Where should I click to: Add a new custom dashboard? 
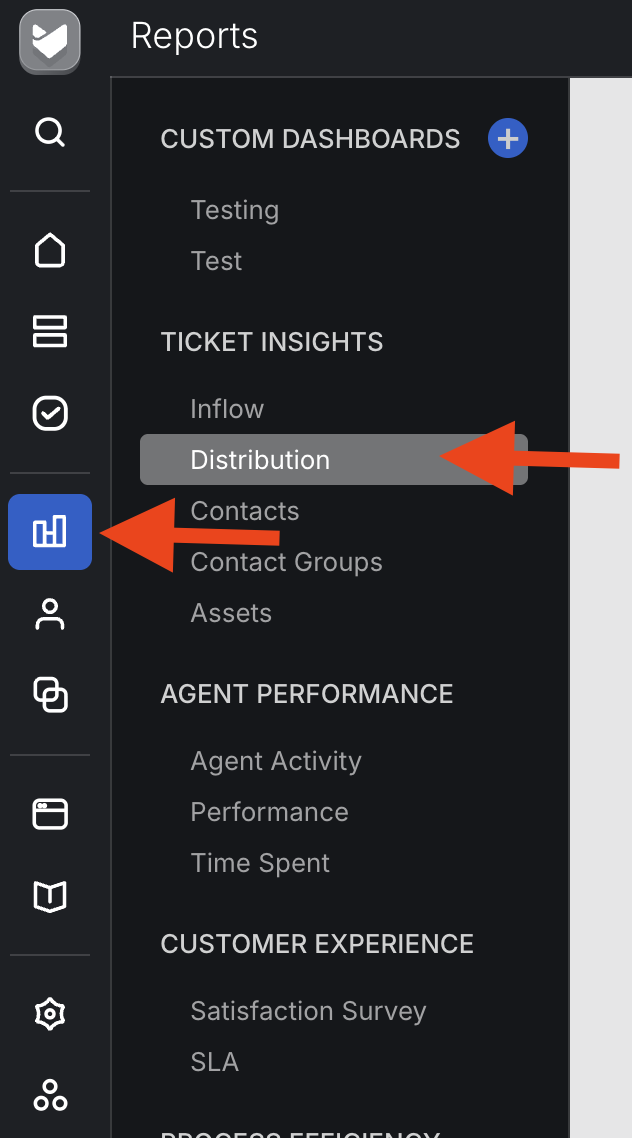[x=508, y=138]
